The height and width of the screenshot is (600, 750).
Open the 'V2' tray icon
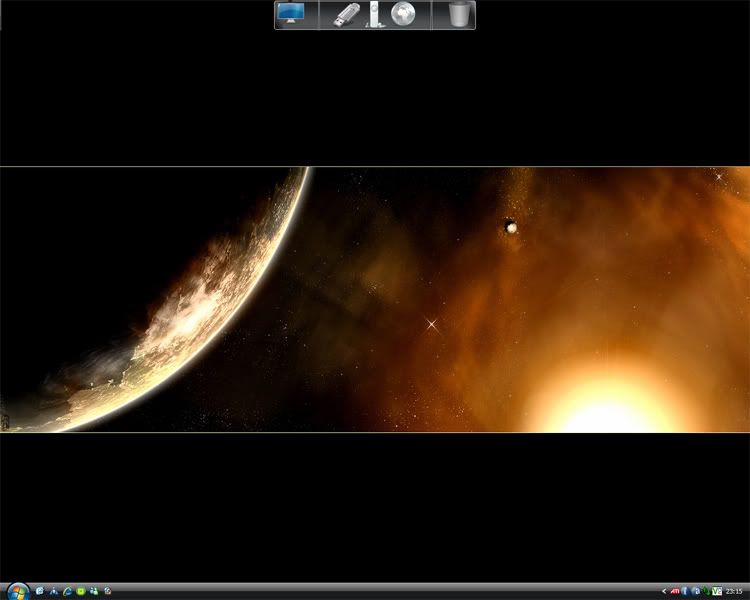[x=717, y=592]
